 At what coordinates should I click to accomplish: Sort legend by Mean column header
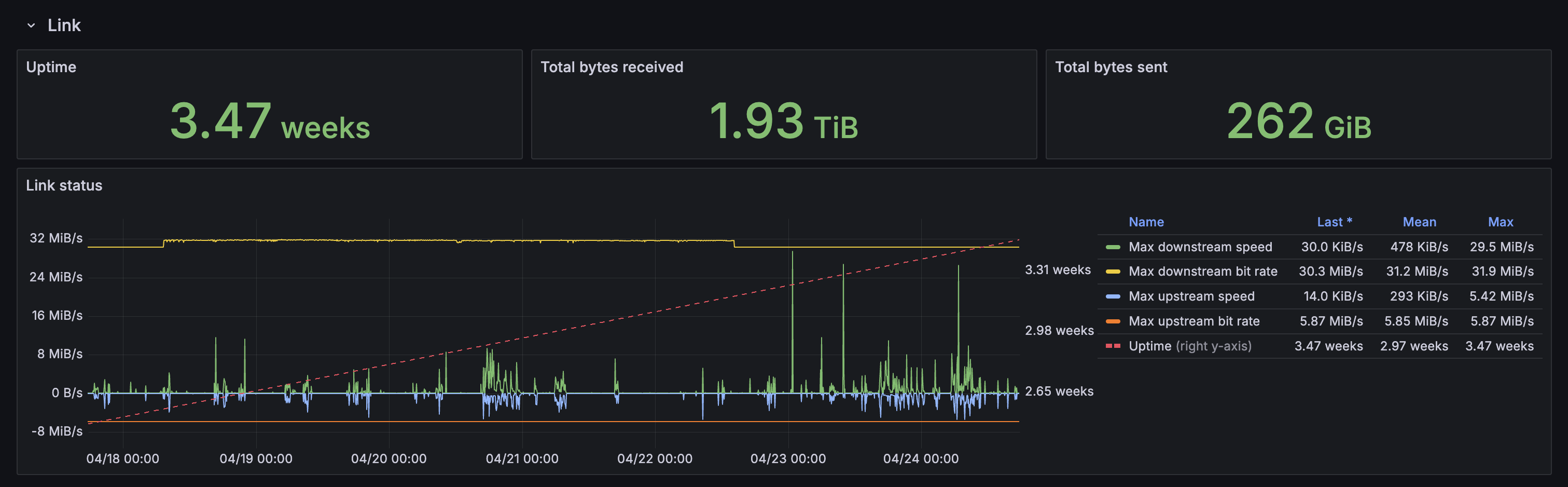point(1419,222)
